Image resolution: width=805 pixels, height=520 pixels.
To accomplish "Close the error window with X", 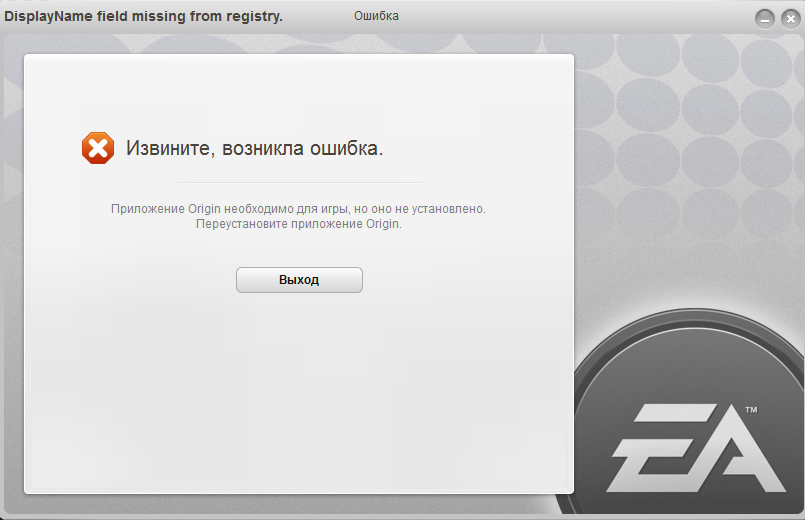I will coord(791,20).
